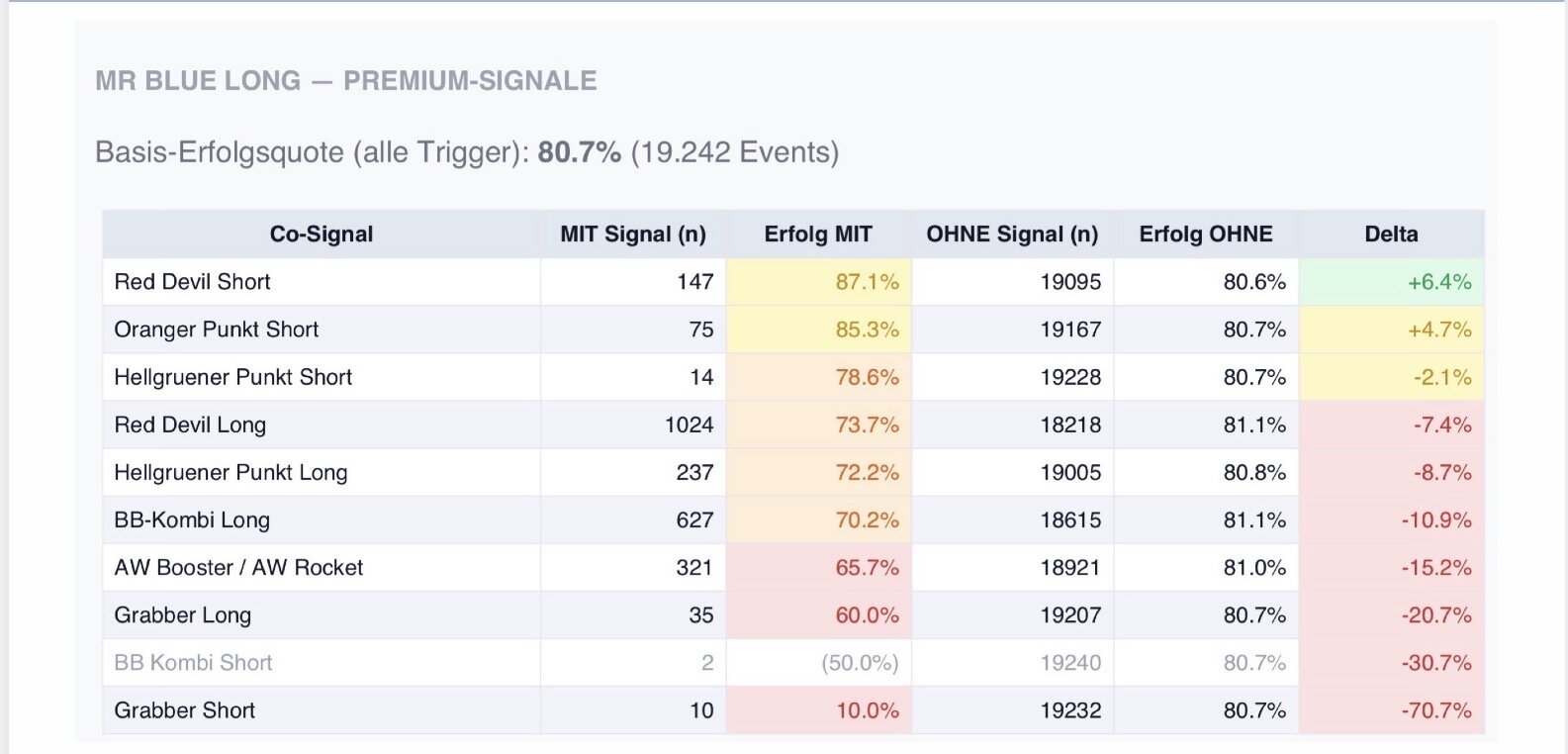Click the green +6.4% Delta cell
The width and height of the screenshot is (1568, 754).
(x=1439, y=282)
